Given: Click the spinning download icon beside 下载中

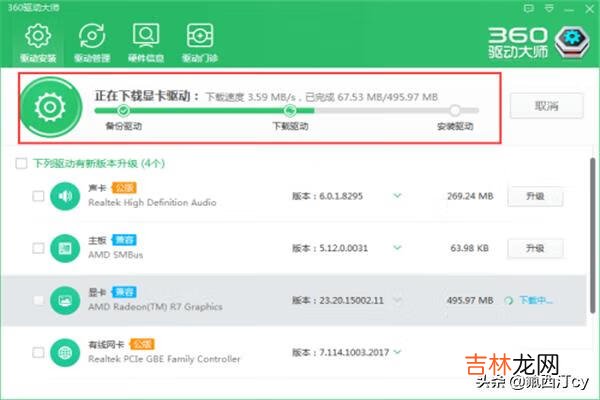Looking at the screenshot, I should point(509,300).
